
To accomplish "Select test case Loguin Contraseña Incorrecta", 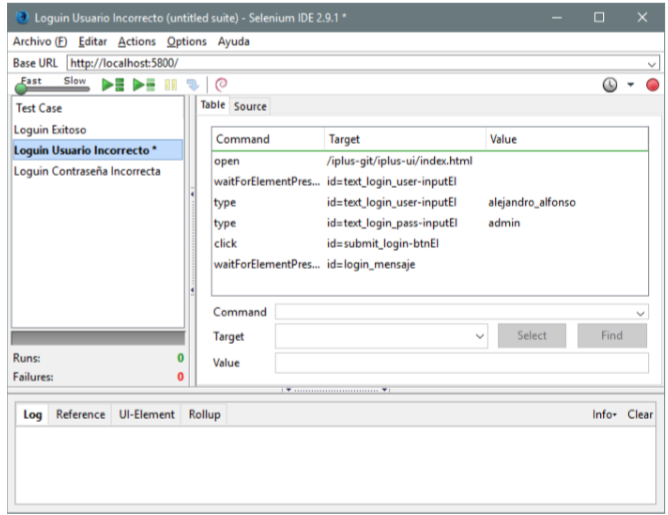I will 98,171.
